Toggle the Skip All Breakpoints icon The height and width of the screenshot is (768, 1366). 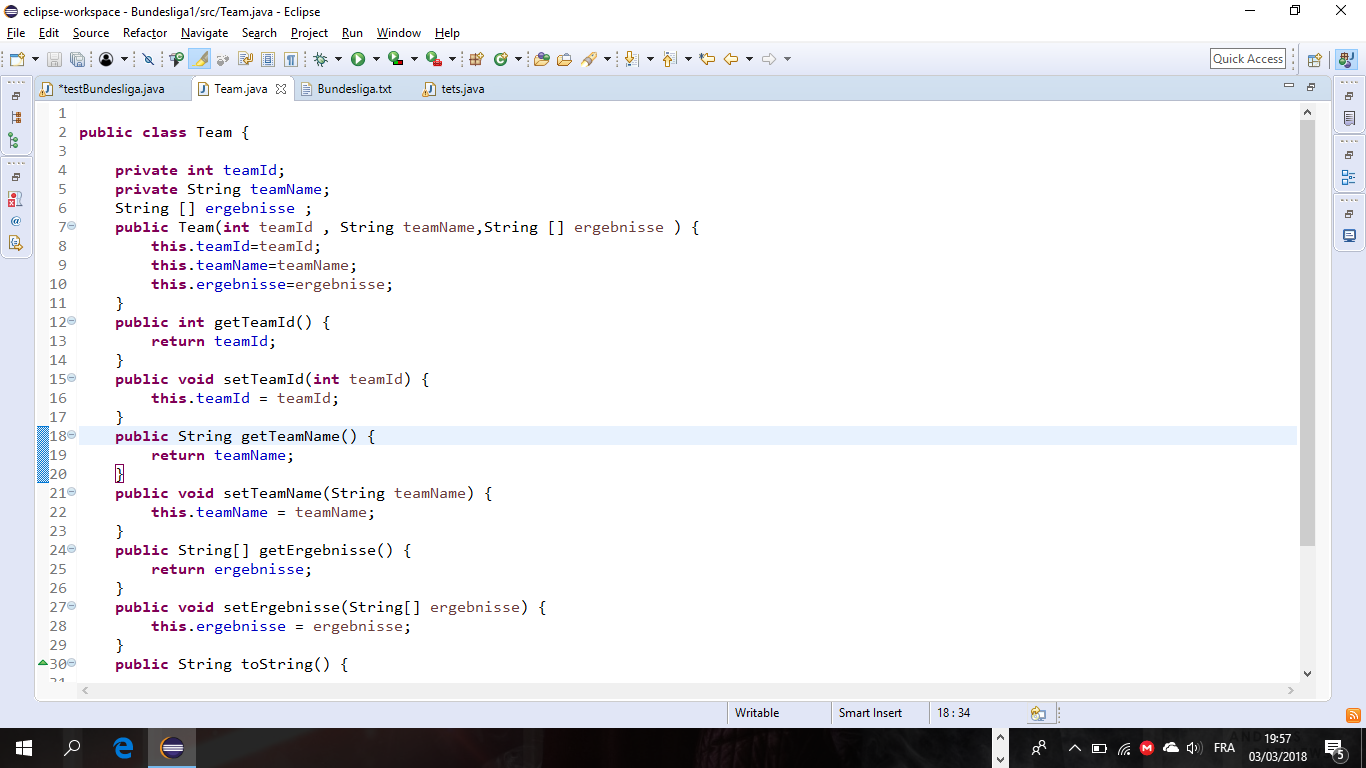point(149,59)
